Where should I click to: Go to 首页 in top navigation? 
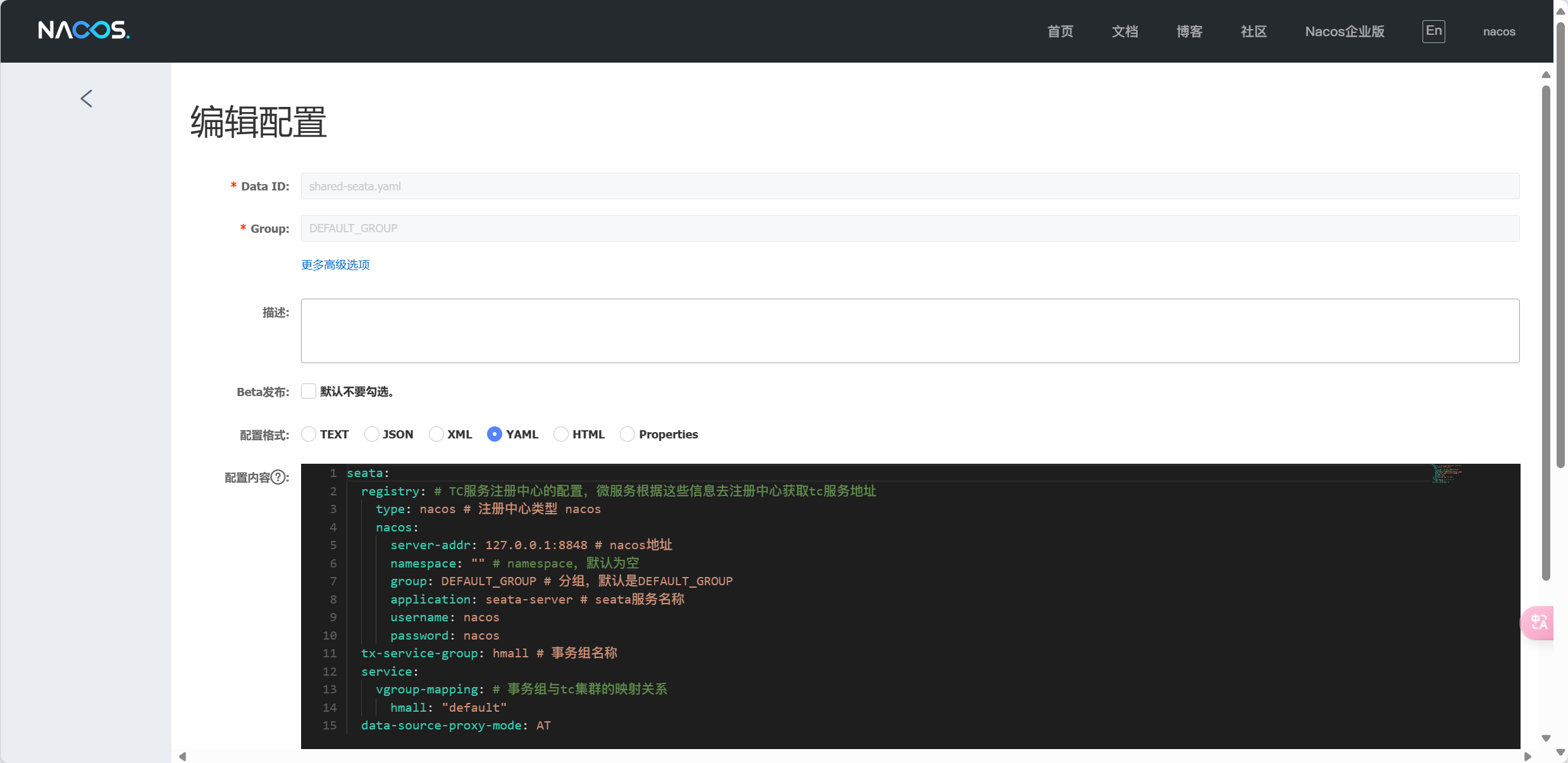(1060, 32)
